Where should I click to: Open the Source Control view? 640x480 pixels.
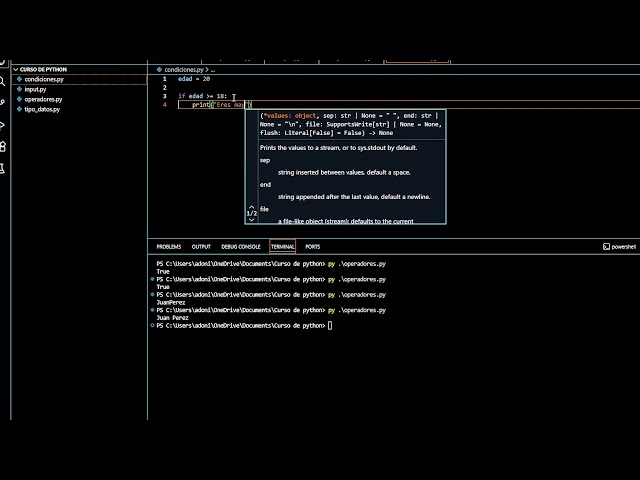tap(2, 102)
